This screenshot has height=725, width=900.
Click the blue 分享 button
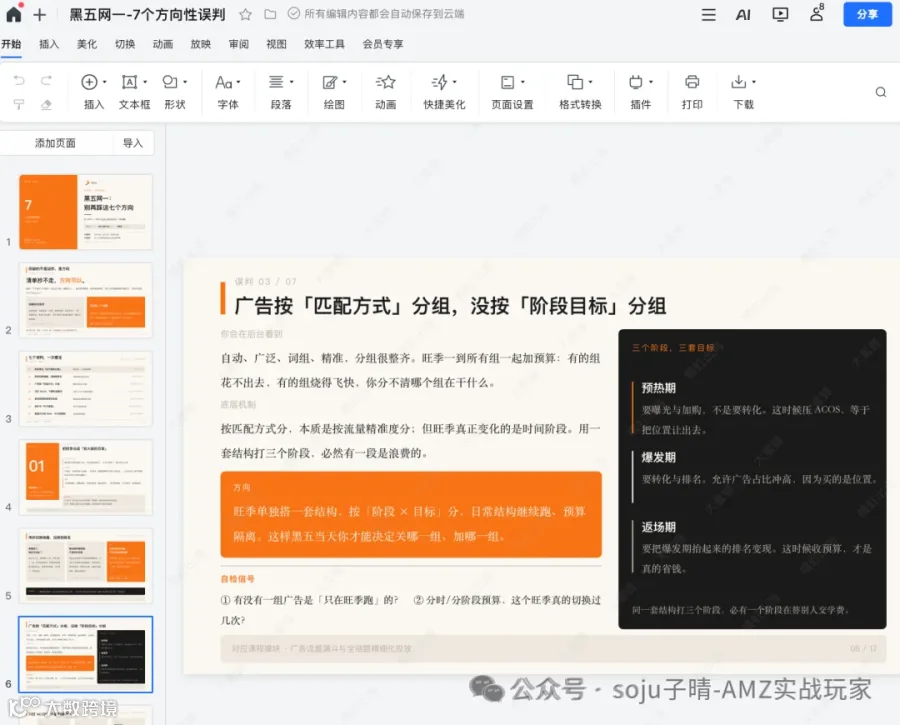click(x=867, y=14)
